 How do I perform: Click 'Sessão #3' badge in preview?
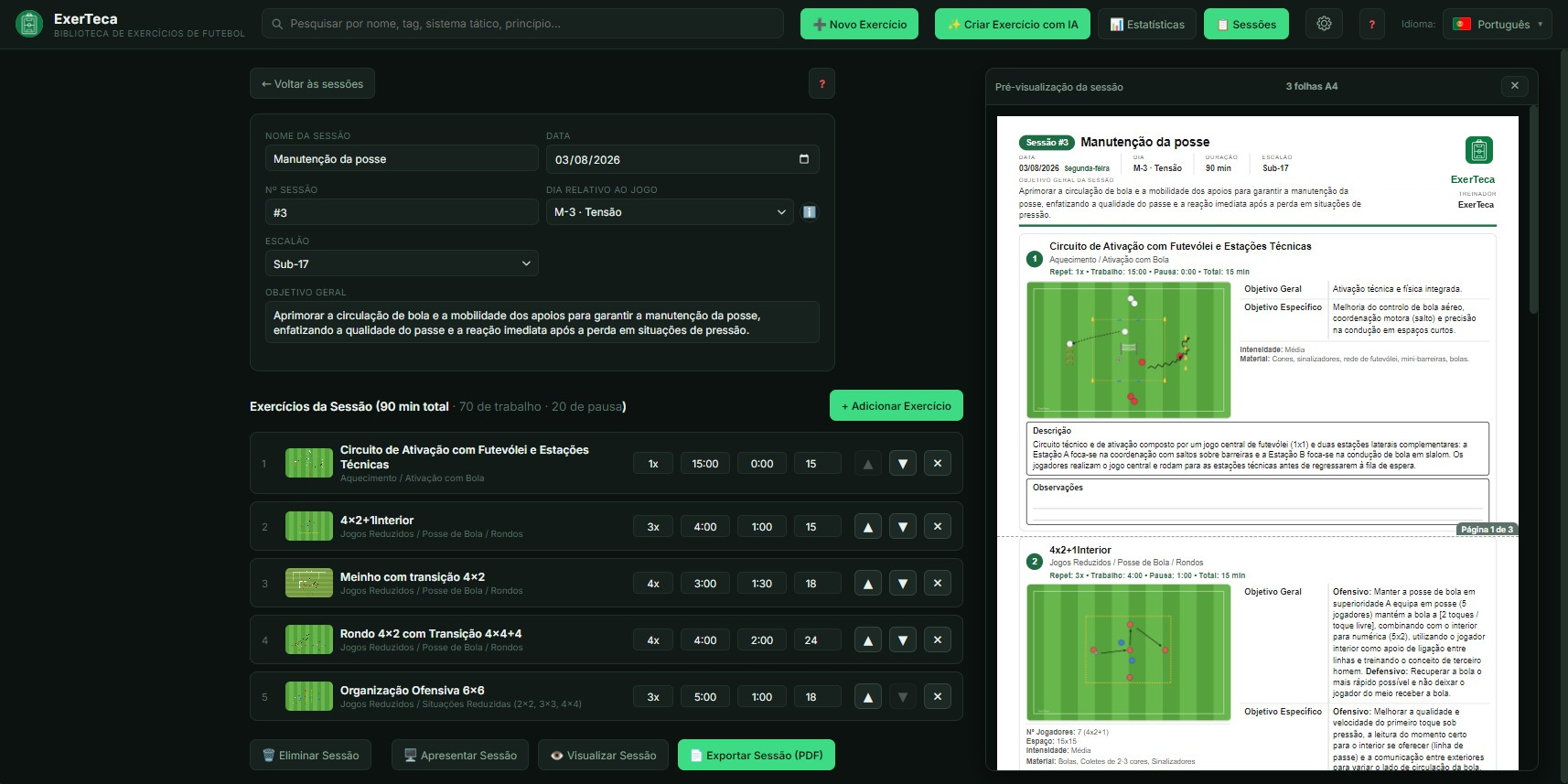point(1047,143)
